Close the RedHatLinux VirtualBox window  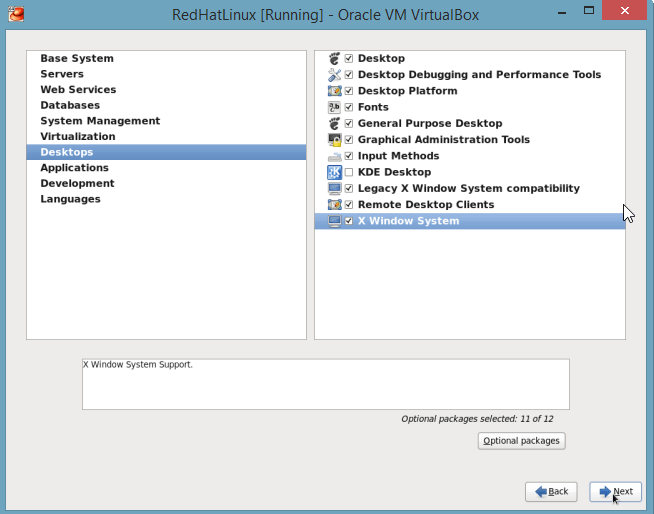tap(624, 10)
